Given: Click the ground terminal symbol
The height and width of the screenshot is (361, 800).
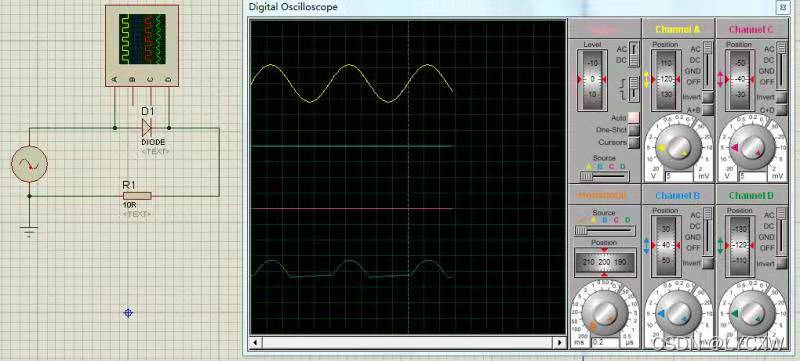Looking at the screenshot, I should (x=29, y=232).
